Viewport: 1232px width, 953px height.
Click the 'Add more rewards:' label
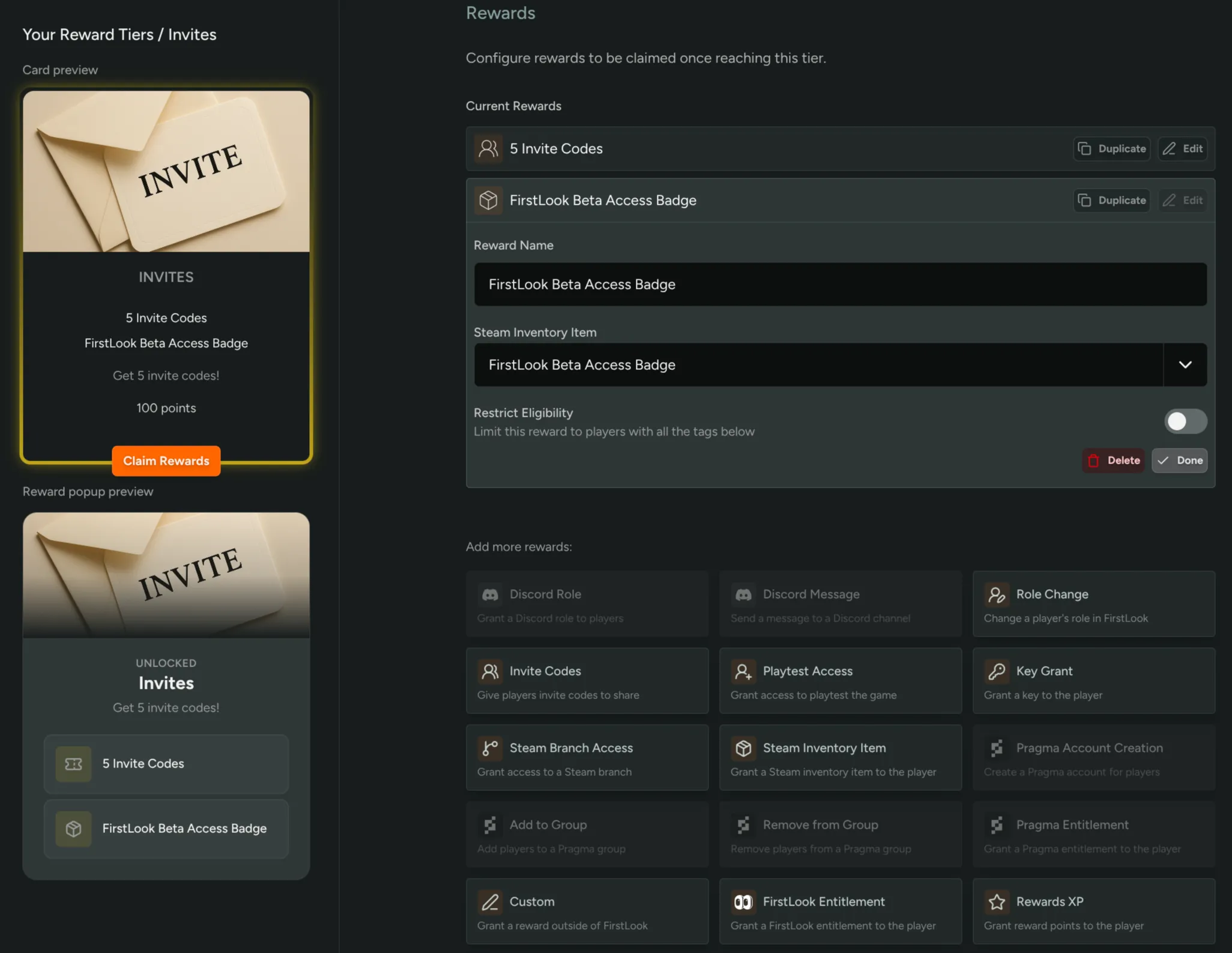519,546
